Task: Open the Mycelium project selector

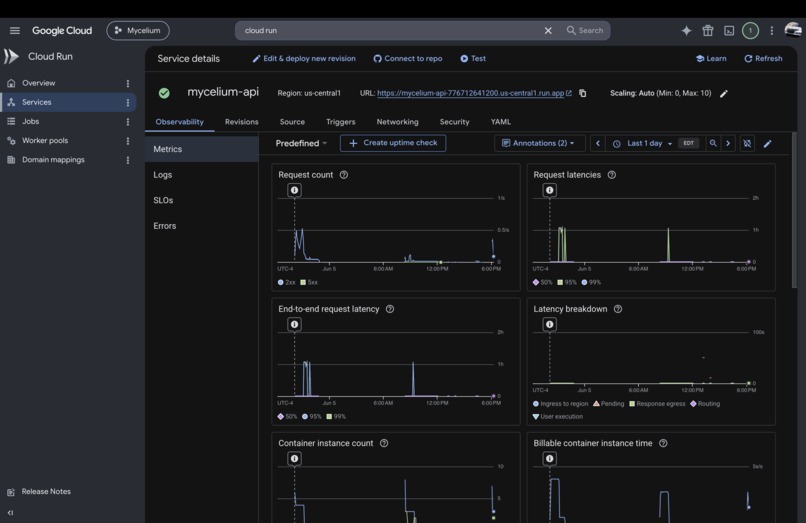Action: (138, 31)
